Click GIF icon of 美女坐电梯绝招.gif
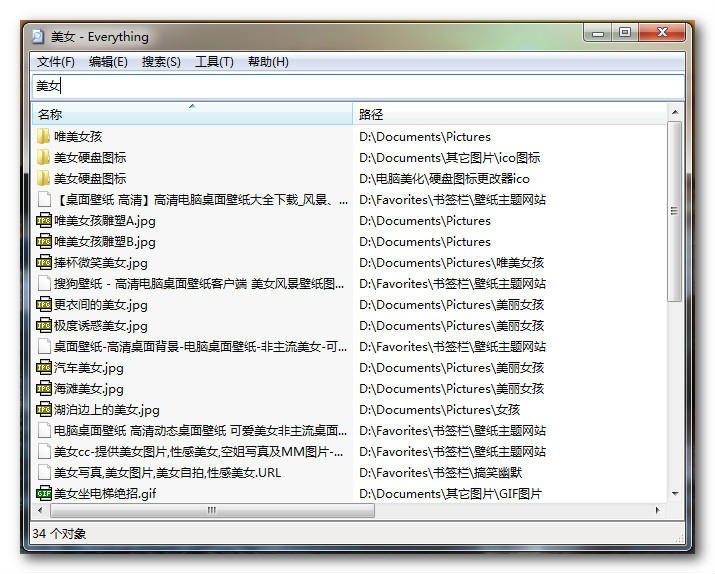The image size is (715, 574). pos(44,493)
